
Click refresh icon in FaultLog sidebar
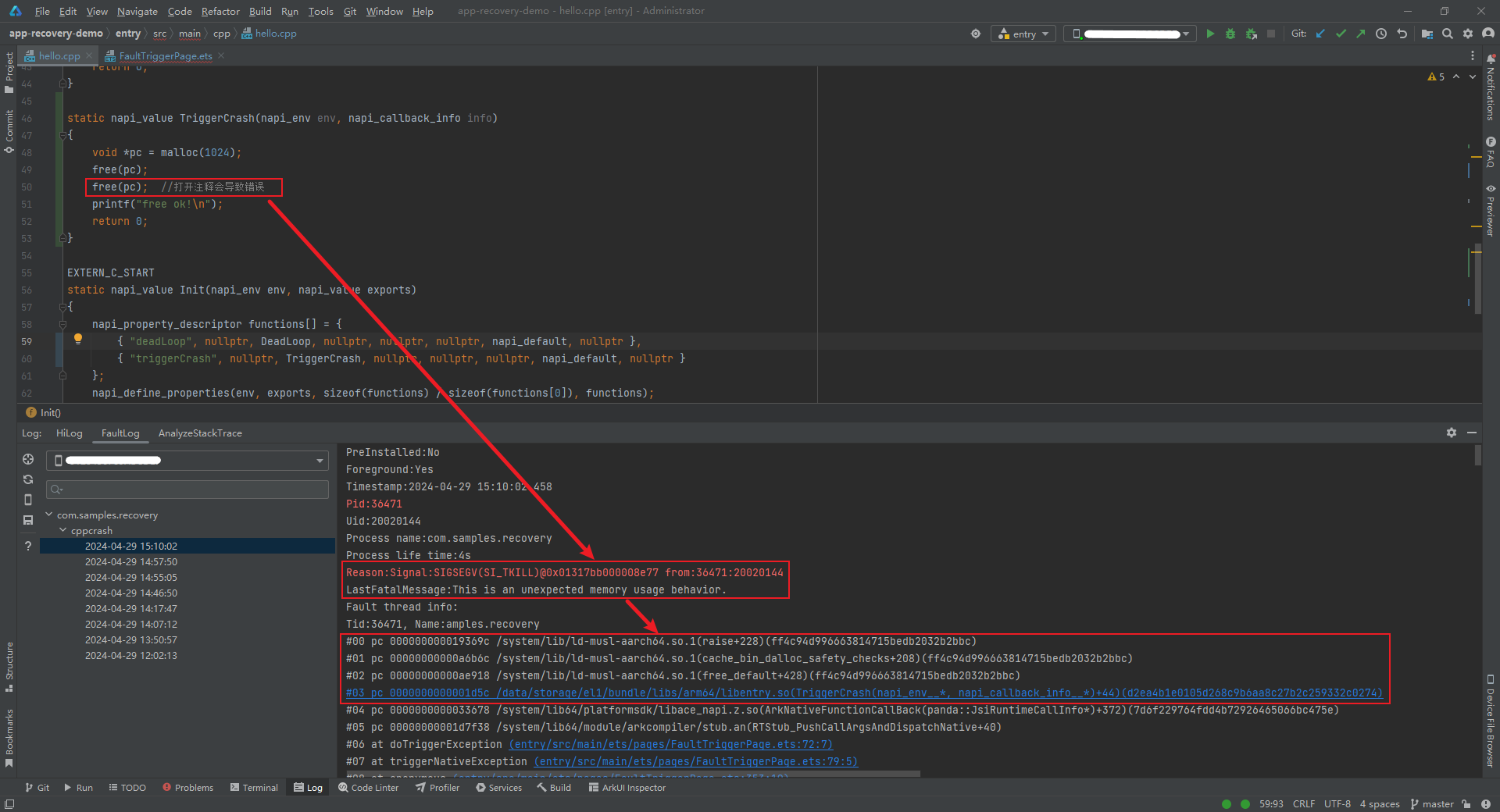coord(28,479)
